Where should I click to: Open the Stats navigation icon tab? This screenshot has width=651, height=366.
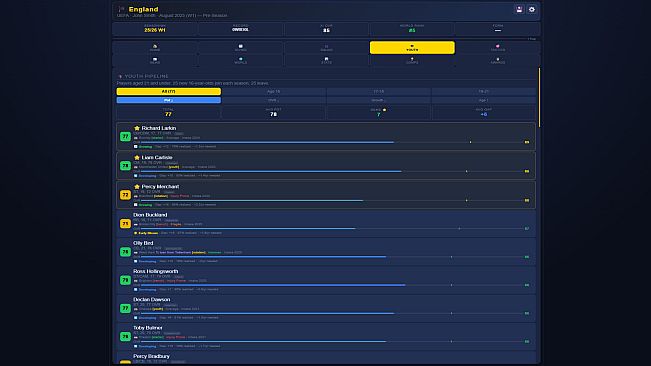(x=326, y=61)
